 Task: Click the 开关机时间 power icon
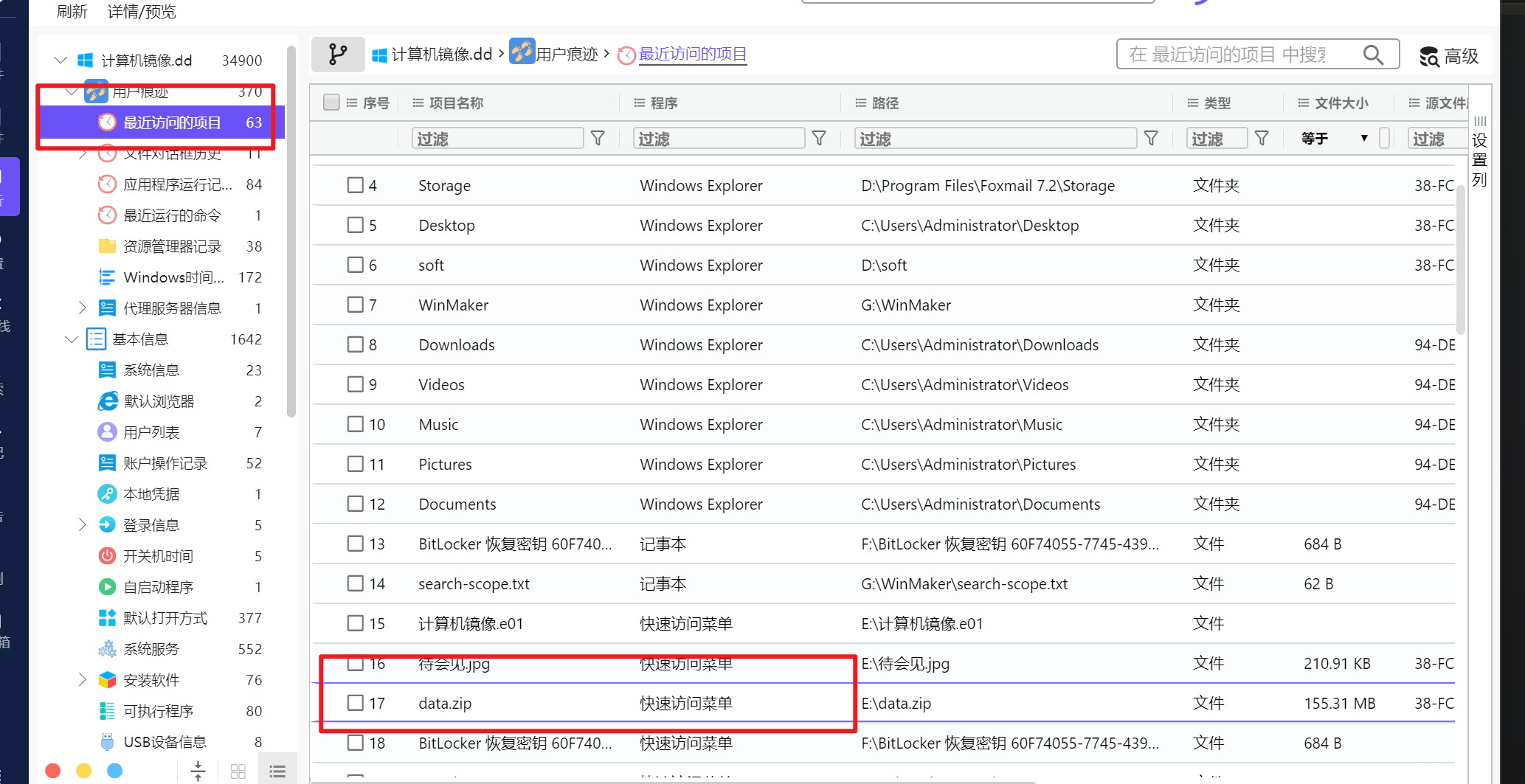(x=107, y=556)
